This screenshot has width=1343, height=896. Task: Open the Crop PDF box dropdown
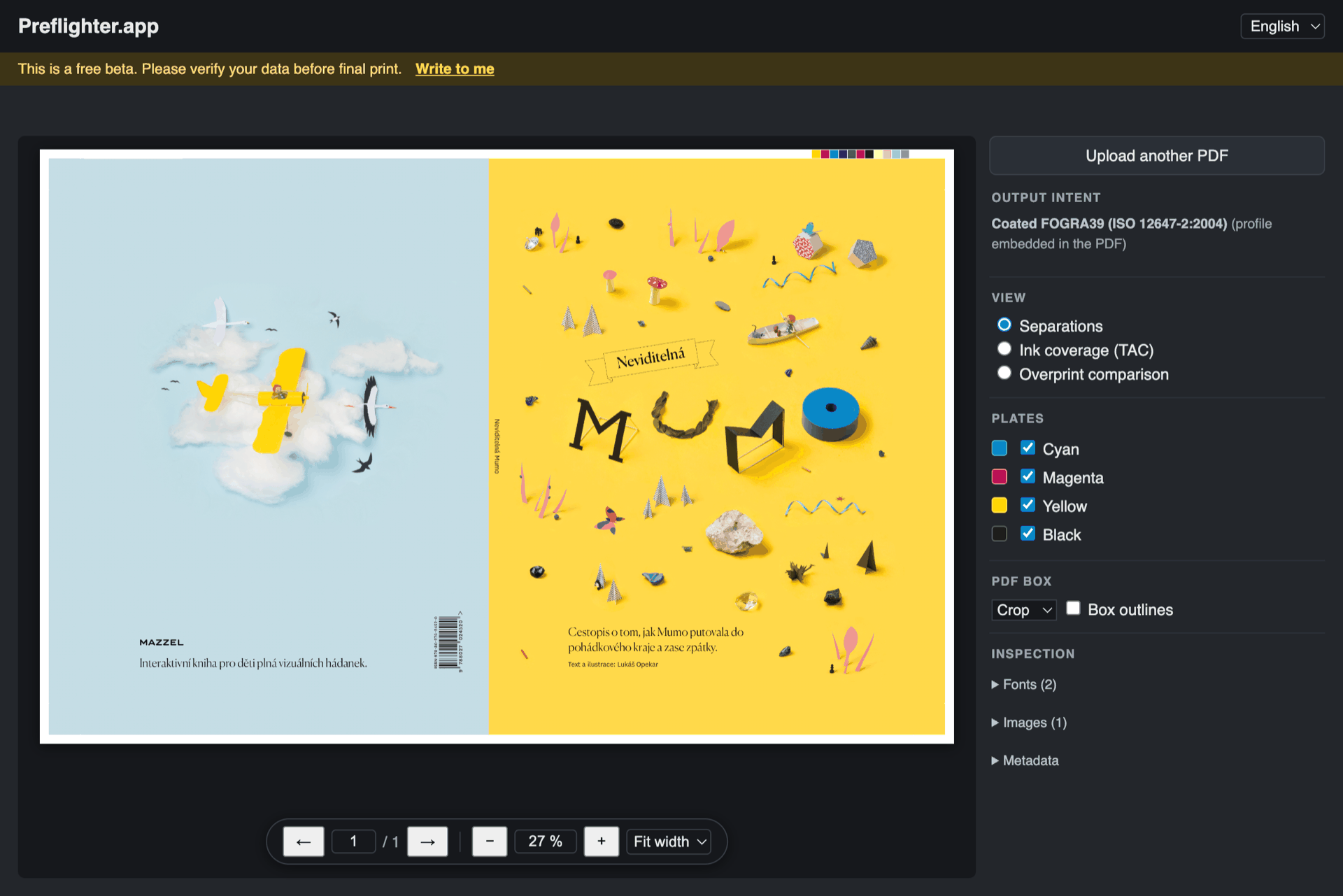1023,610
